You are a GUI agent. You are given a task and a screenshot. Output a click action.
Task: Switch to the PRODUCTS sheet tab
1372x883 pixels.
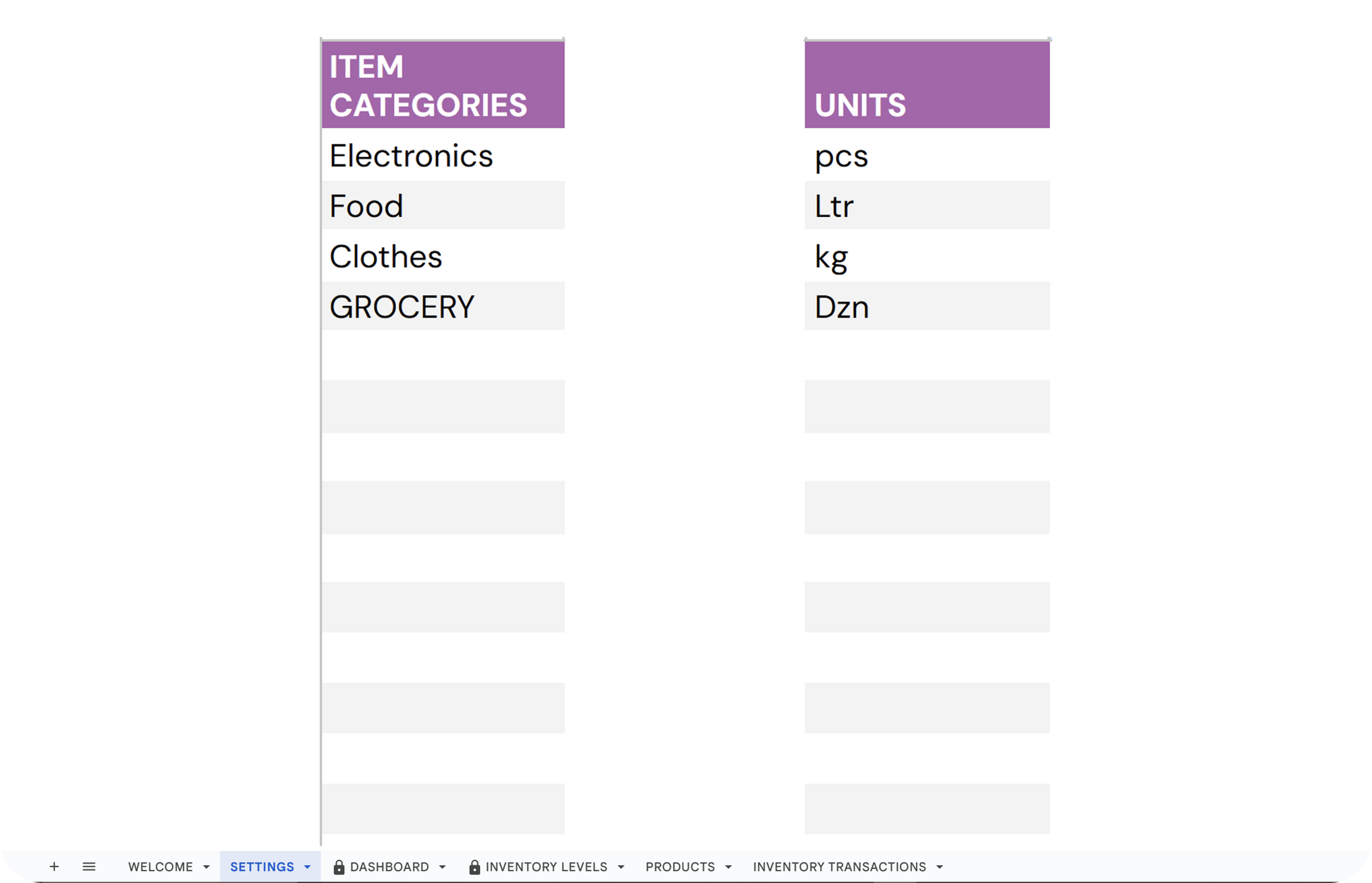(x=680, y=867)
